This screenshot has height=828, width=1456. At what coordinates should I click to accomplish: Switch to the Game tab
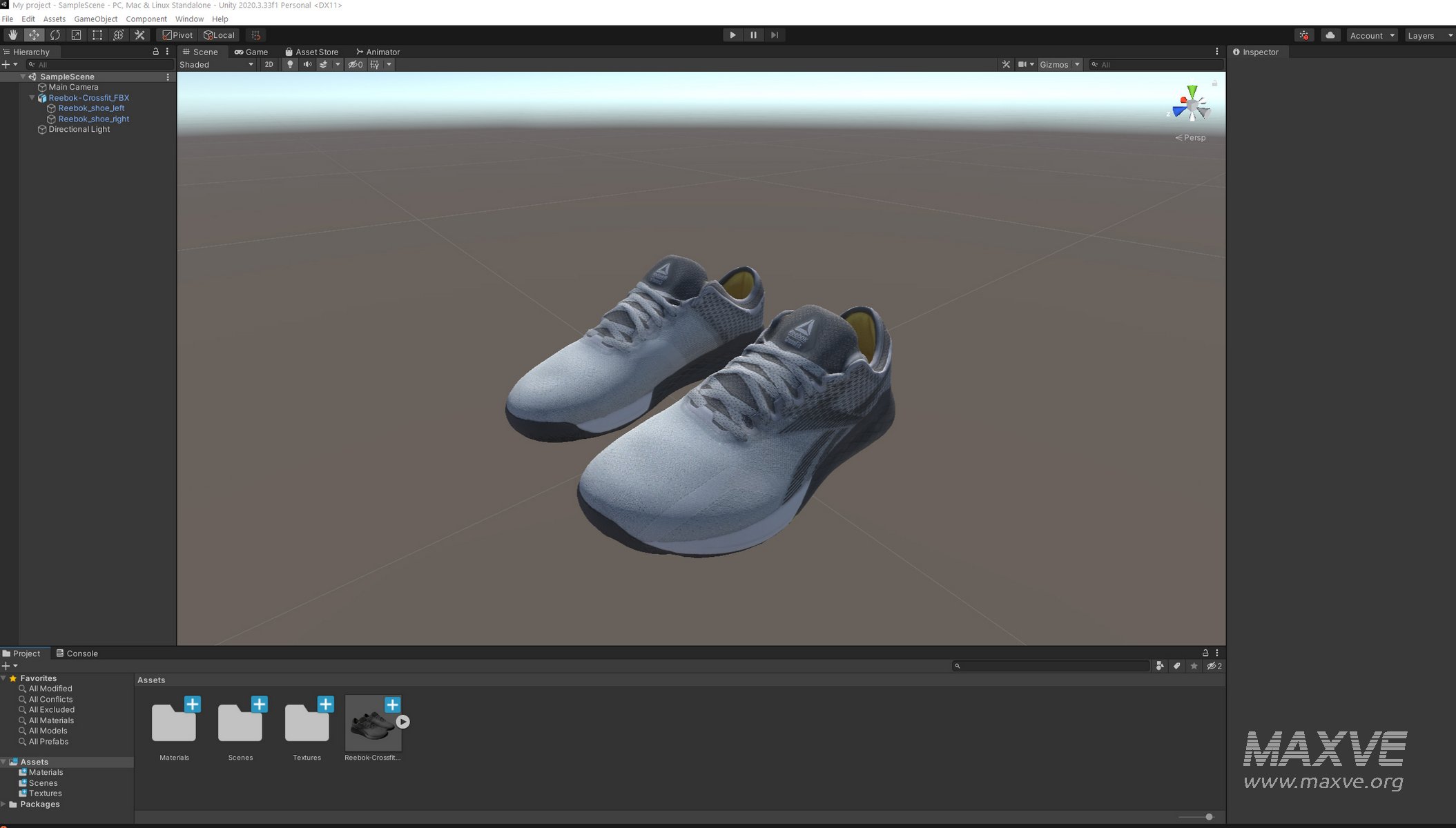click(251, 52)
